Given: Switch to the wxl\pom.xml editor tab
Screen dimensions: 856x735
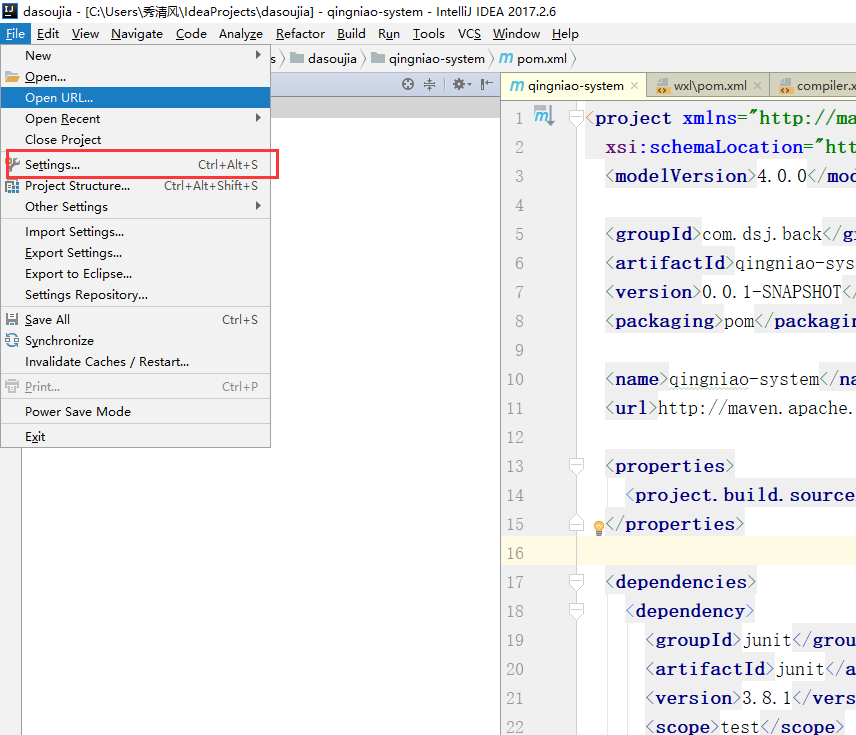Looking at the screenshot, I should (x=709, y=86).
